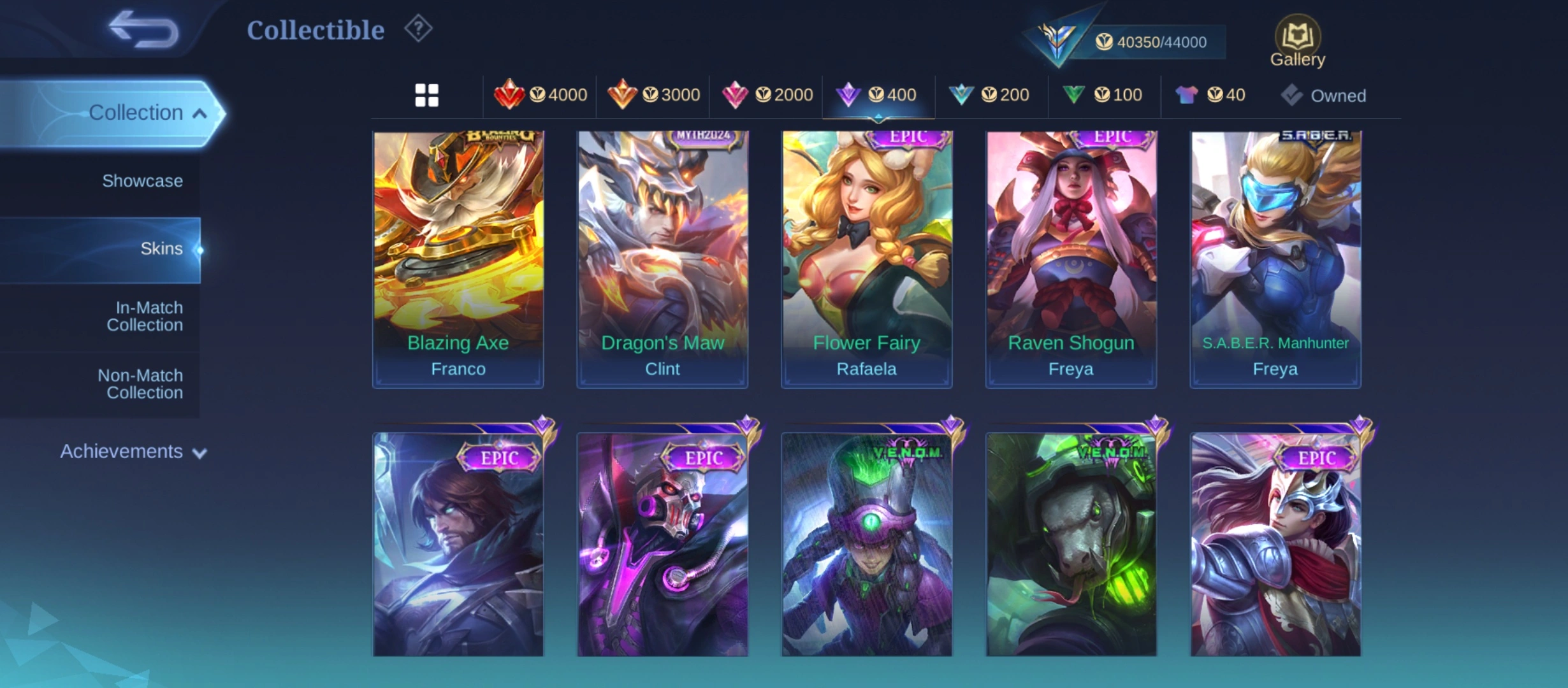The height and width of the screenshot is (688, 1568).
Task: Open the Gallery
Action: [x=1297, y=42]
